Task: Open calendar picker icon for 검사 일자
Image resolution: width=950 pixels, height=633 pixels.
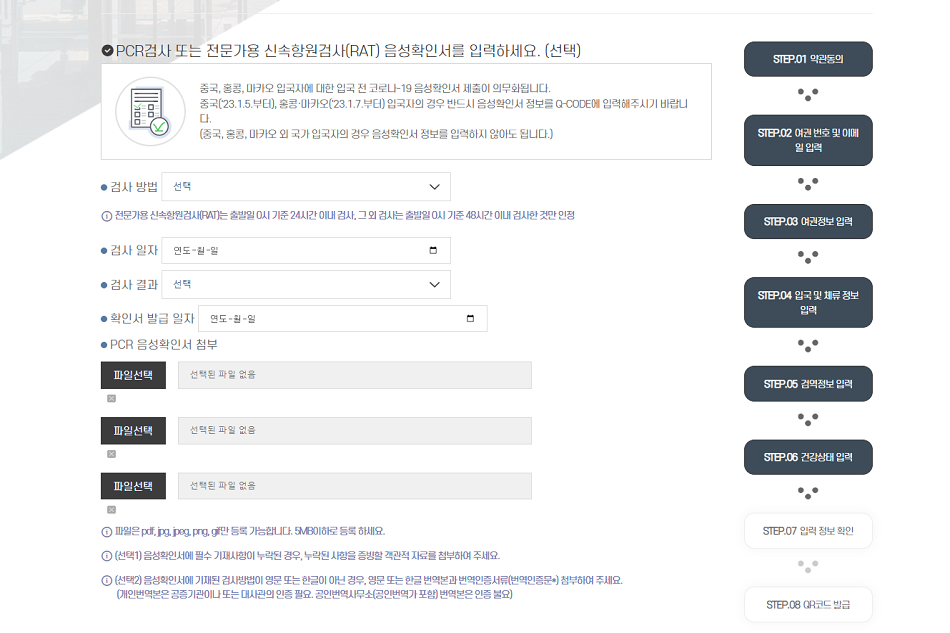Action: [433, 250]
